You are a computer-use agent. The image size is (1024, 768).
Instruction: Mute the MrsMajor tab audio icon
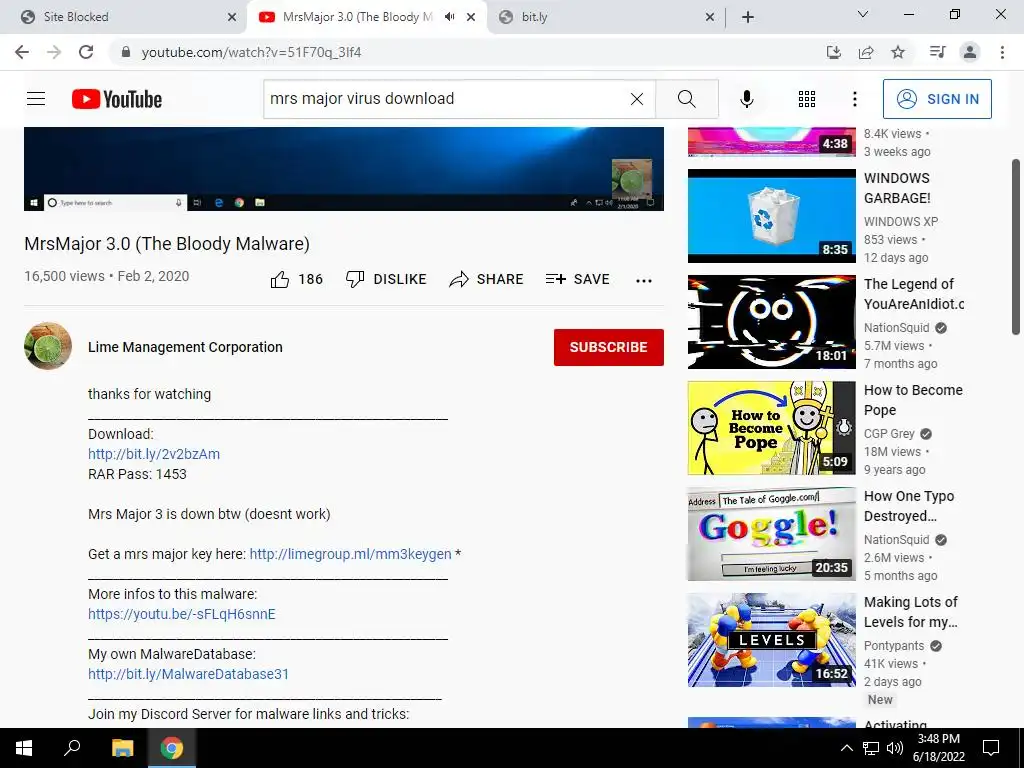click(449, 17)
